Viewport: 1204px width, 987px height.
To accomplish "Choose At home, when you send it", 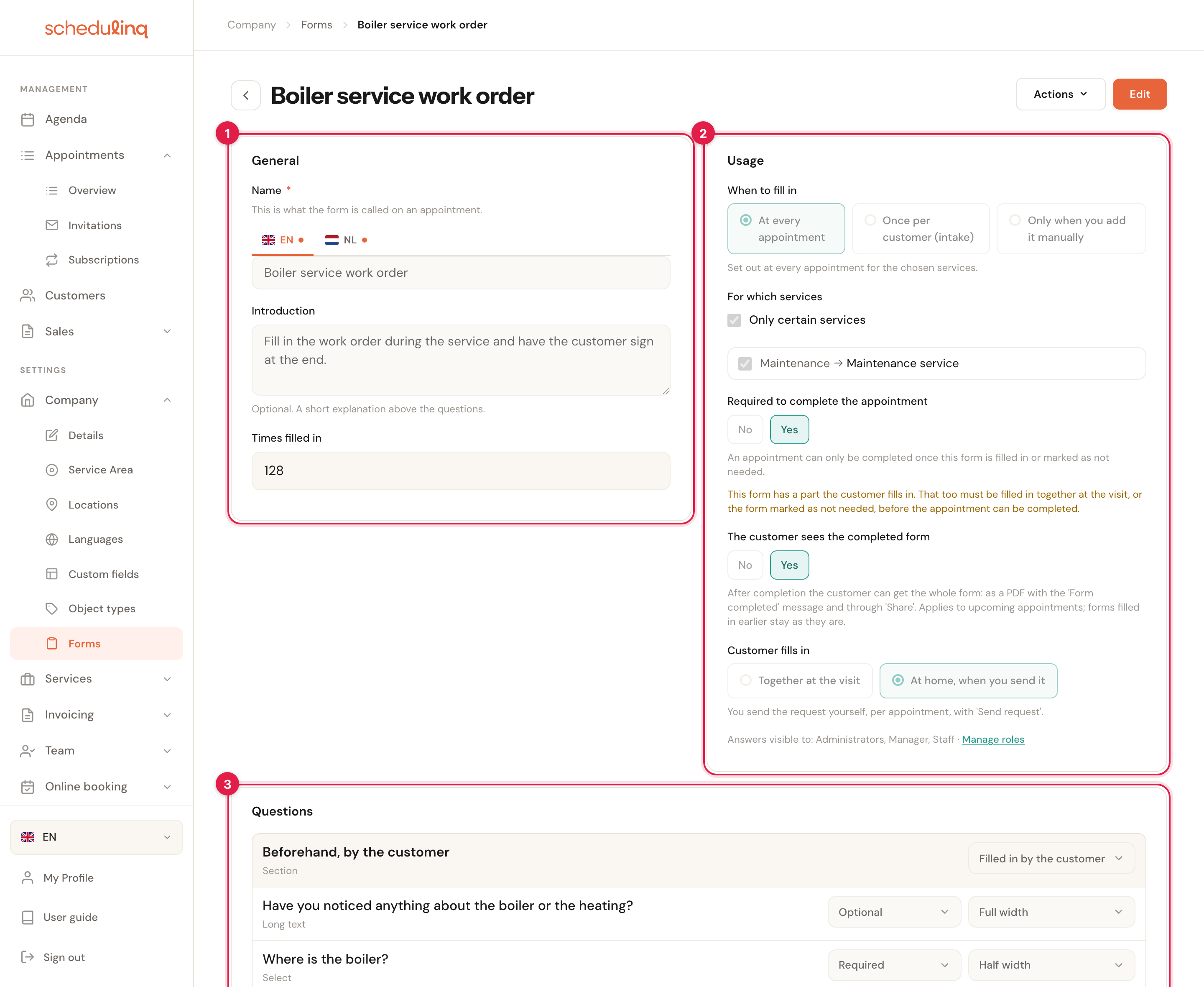I will click(968, 680).
